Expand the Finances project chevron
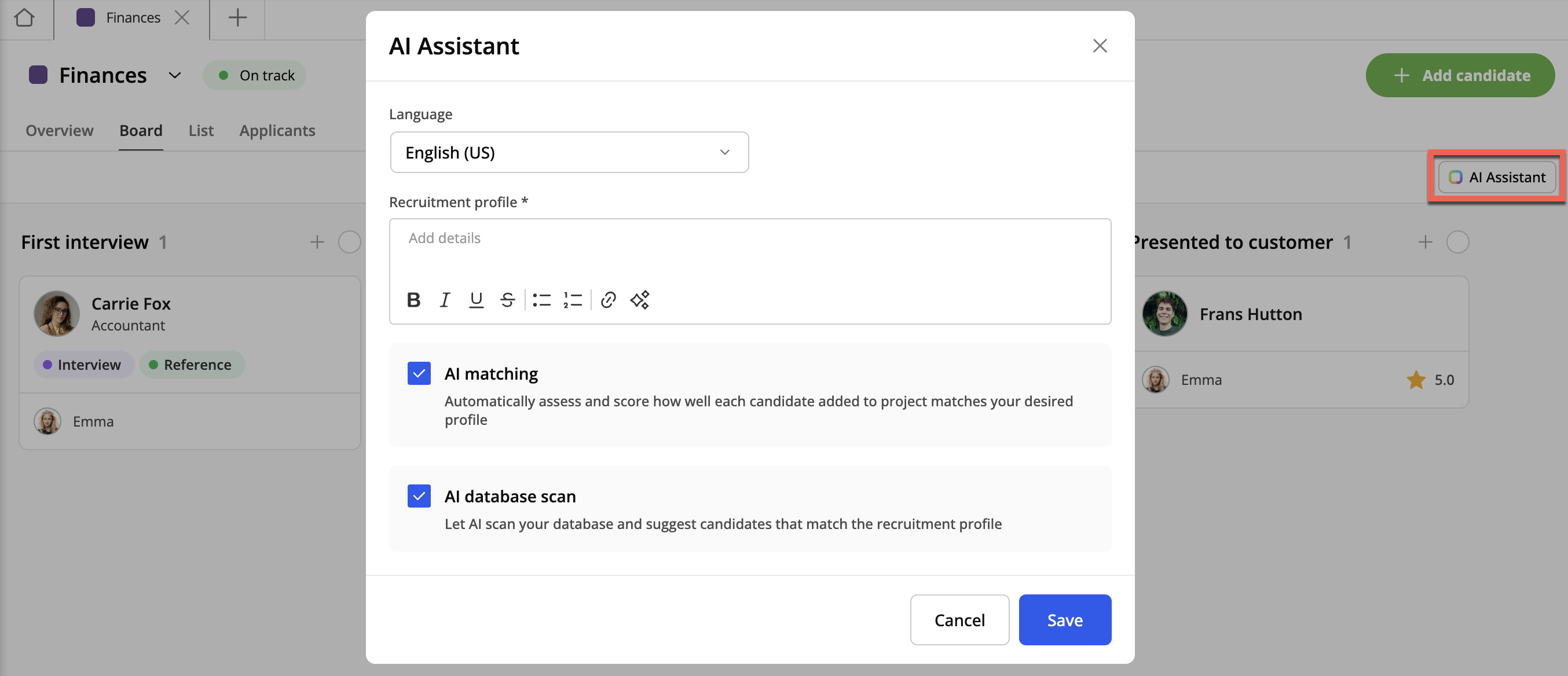 (175, 75)
